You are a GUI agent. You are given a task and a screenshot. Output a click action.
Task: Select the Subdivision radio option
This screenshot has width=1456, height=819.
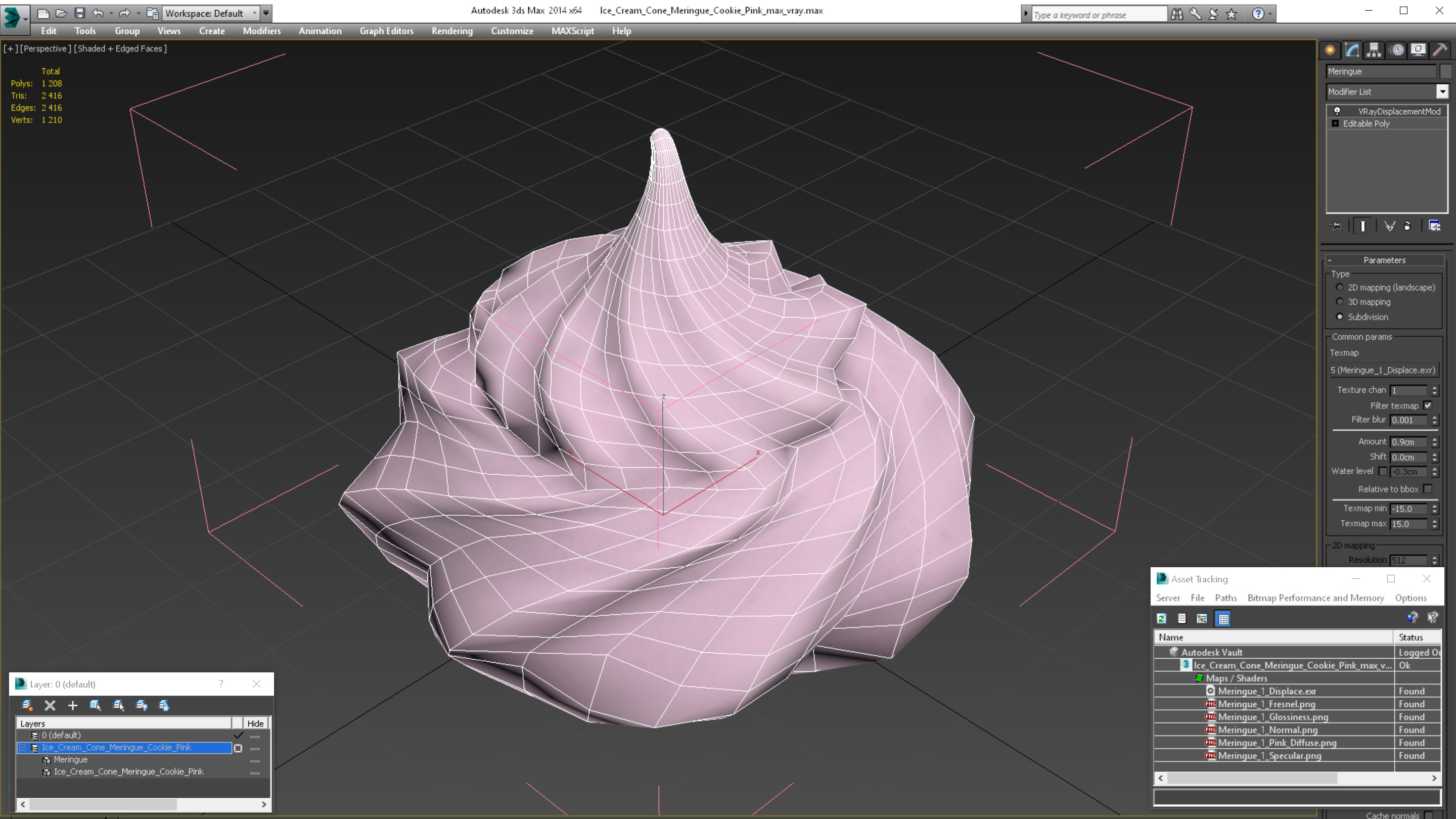coord(1340,316)
